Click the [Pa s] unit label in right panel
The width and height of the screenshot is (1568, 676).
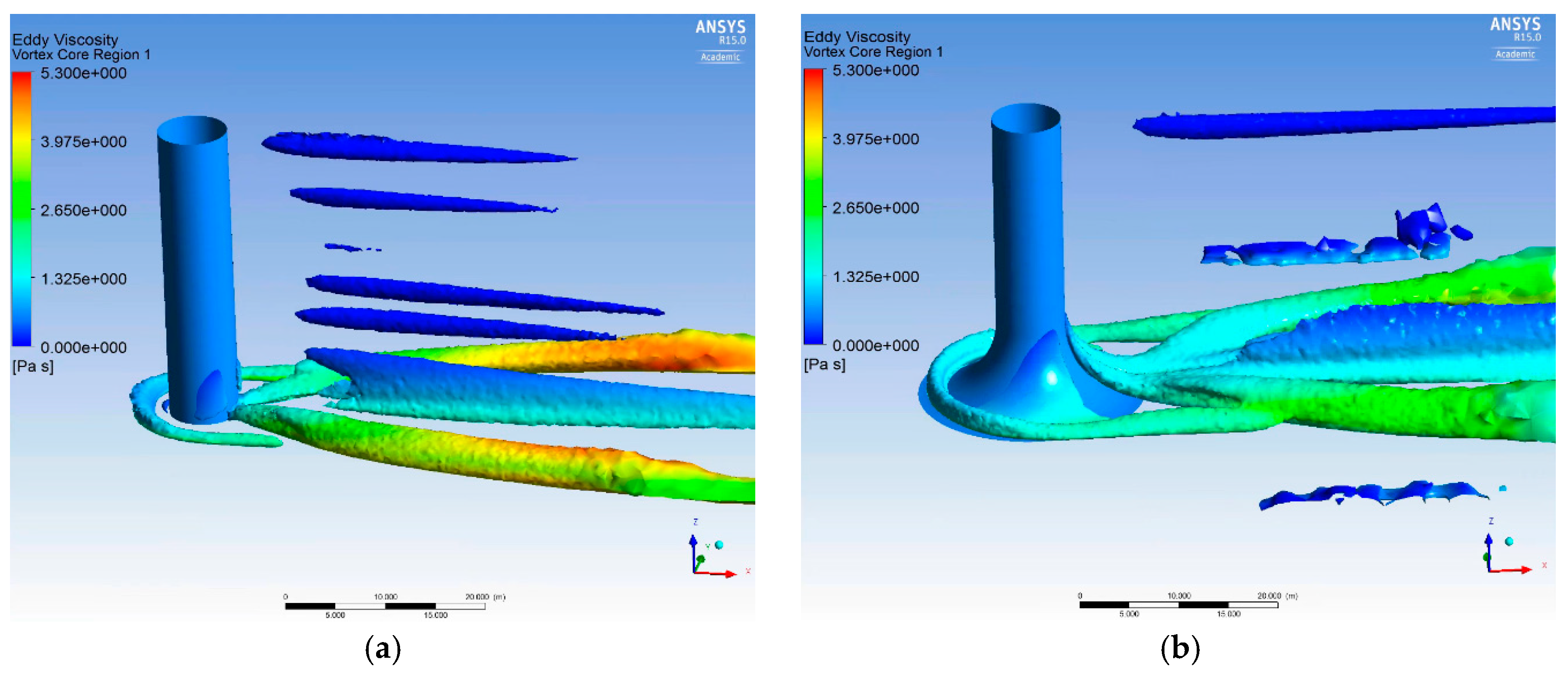click(824, 365)
